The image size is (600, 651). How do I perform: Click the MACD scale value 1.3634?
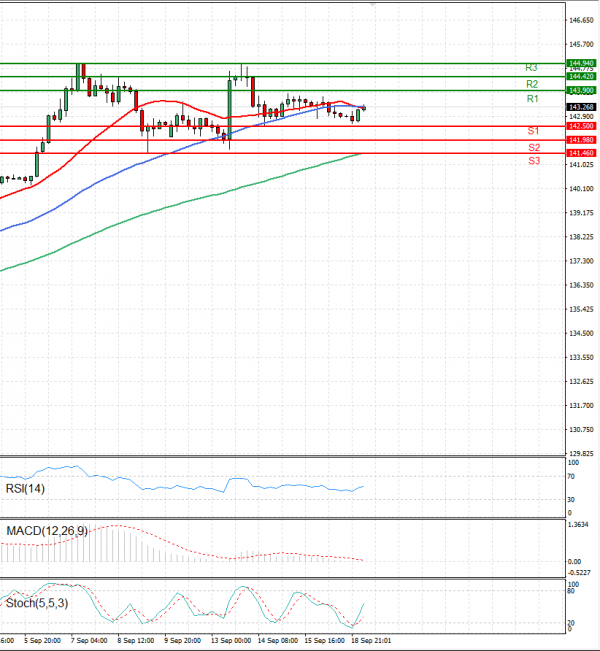click(578, 525)
